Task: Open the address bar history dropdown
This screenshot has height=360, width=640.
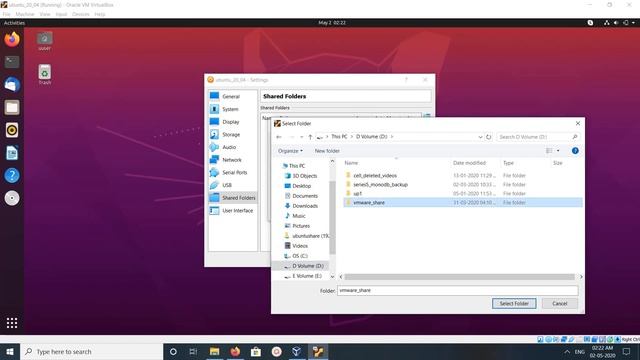Action: (x=480, y=137)
